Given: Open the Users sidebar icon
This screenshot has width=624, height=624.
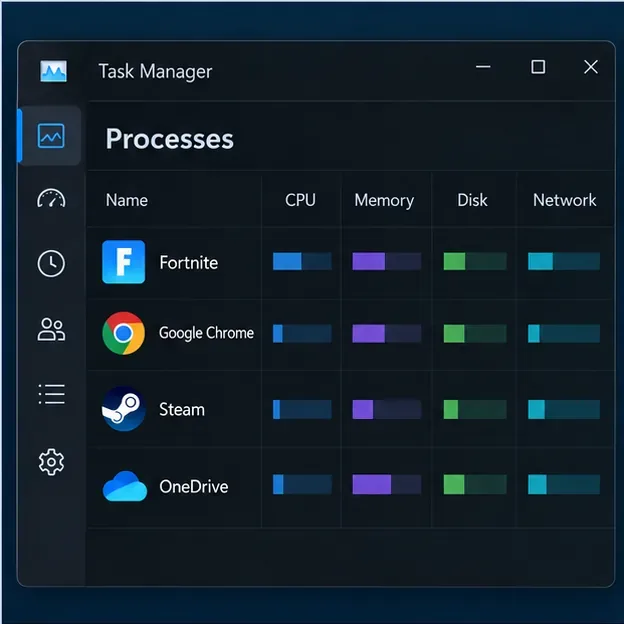Looking at the screenshot, I should 51,330.
